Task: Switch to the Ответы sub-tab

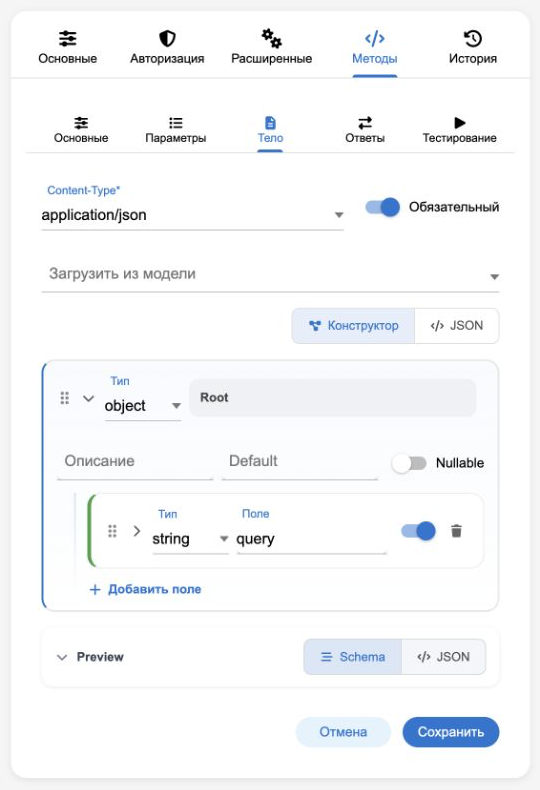Action: coord(365,130)
